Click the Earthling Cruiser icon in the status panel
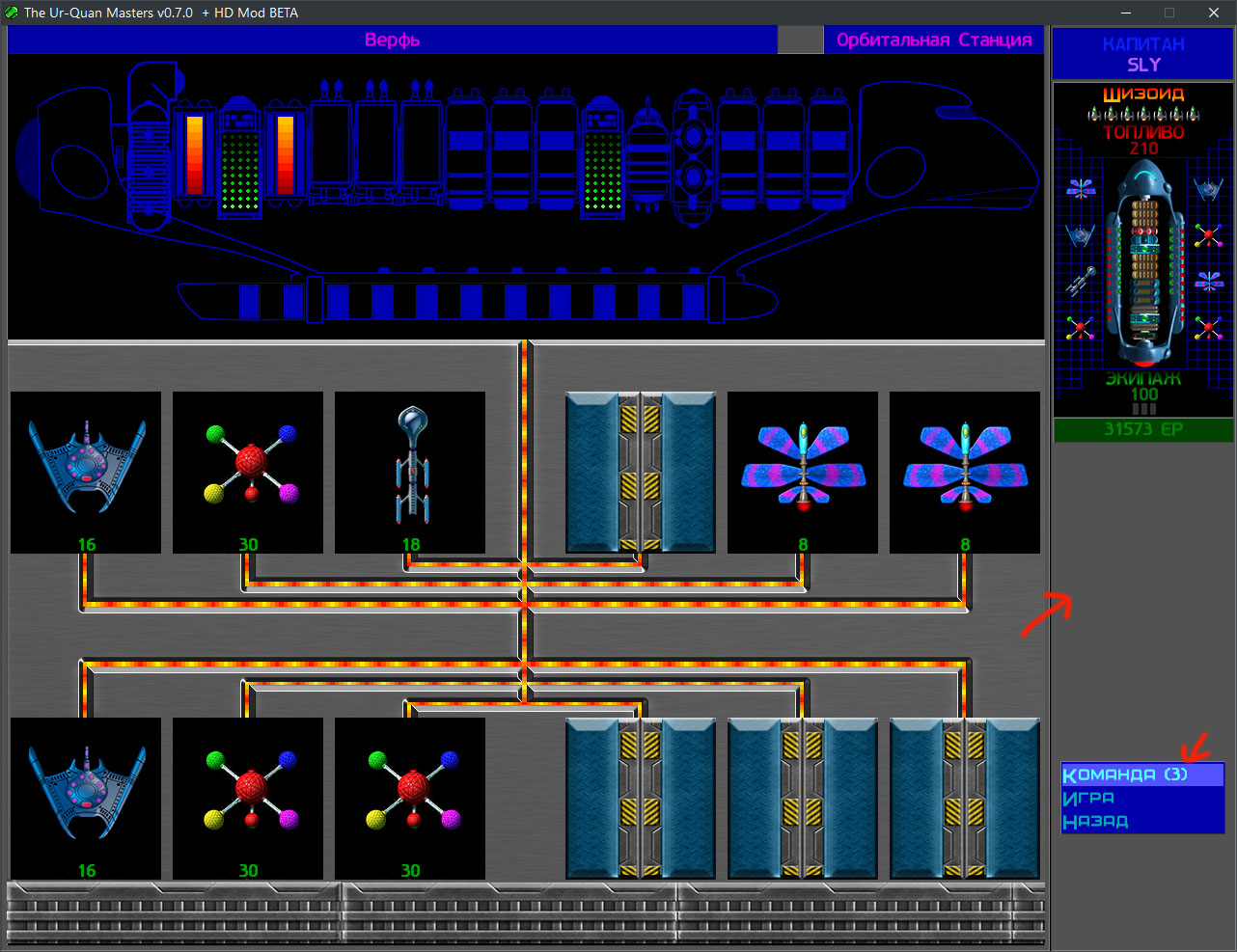1237x952 pixels. click(1081, 281)
